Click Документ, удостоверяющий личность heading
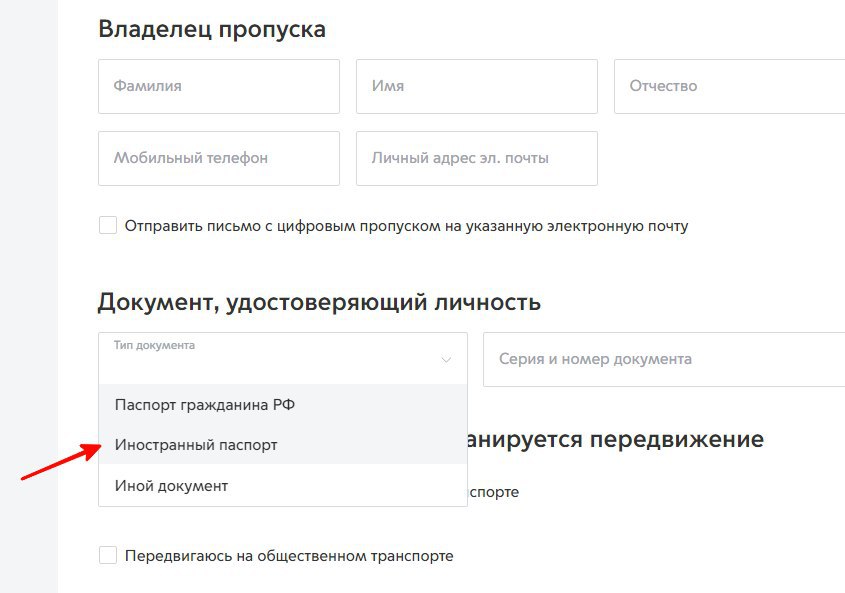Screen dimensions: 845x593 click(319, 302)
